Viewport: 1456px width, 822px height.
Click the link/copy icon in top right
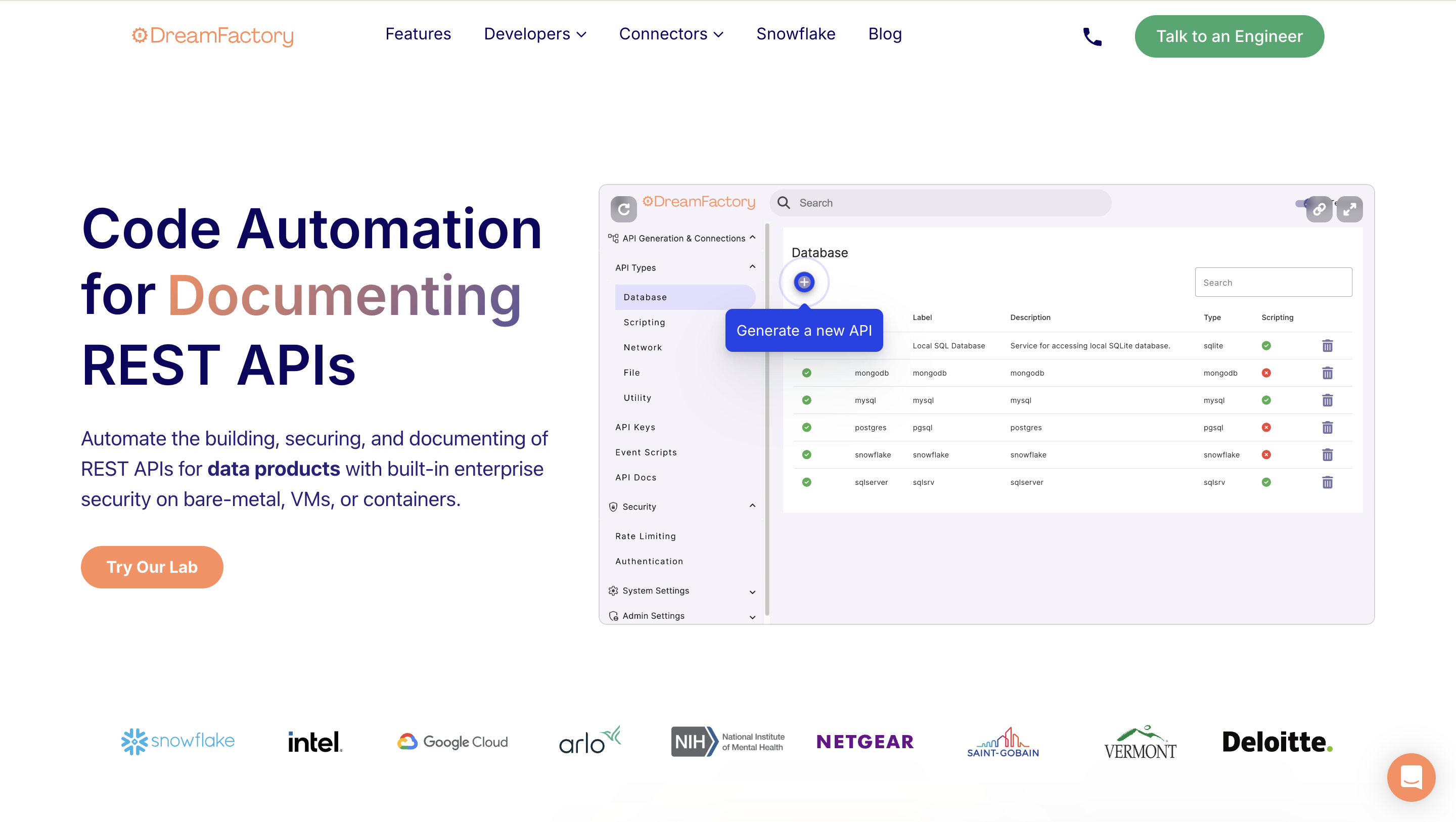pyautogui.click(x=1318, y=209)
